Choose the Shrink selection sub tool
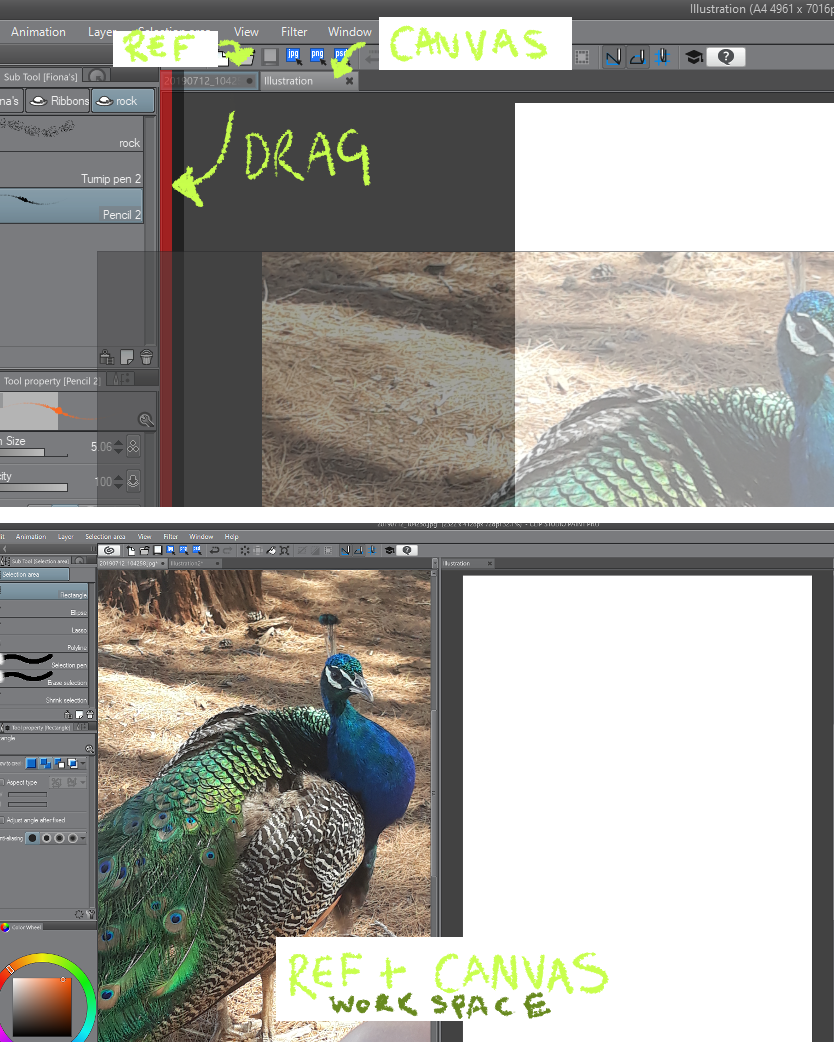834x1042 pixels. click(x=44, y=698)
